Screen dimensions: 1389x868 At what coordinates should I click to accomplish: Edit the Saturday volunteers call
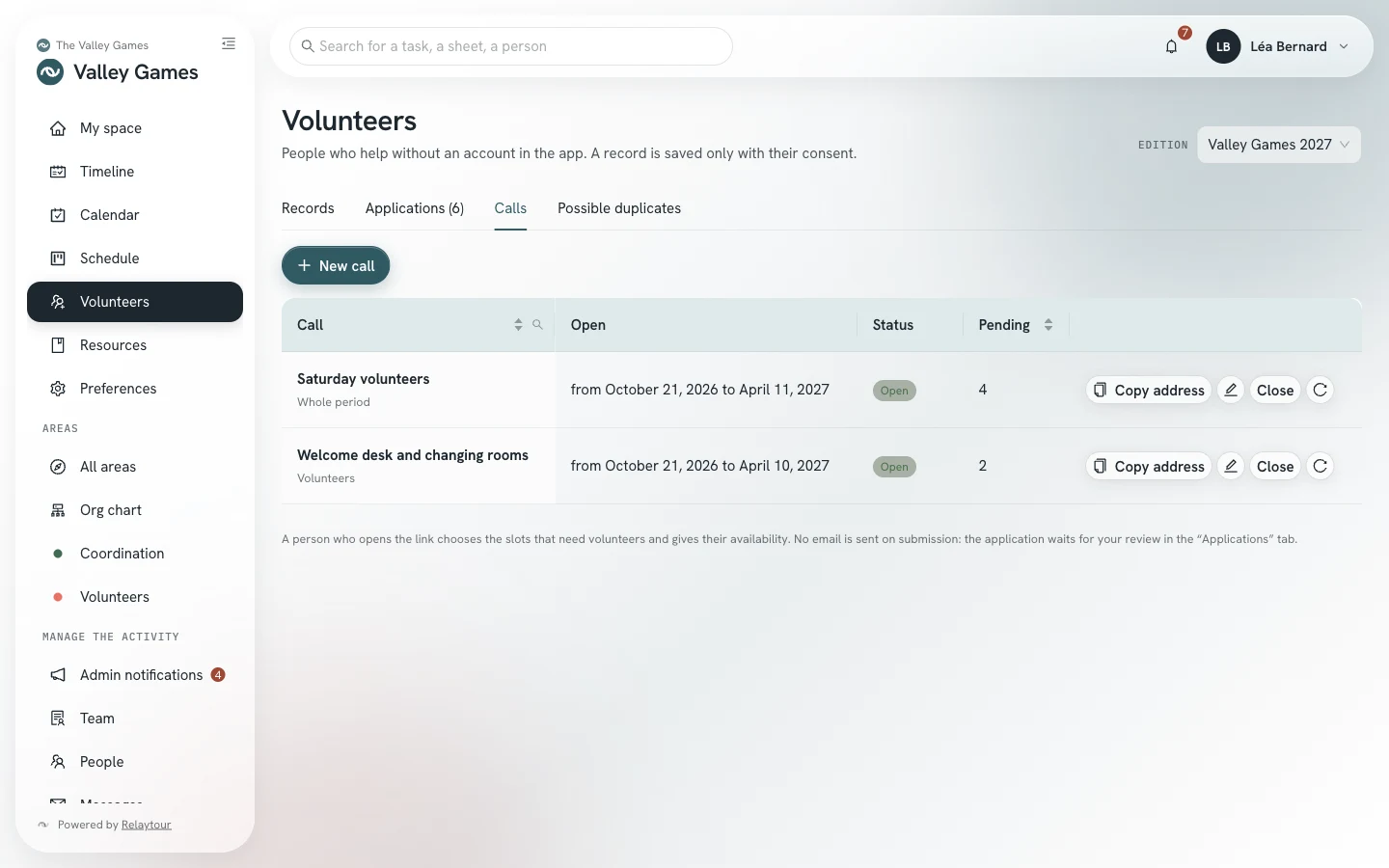point(1231,390)
